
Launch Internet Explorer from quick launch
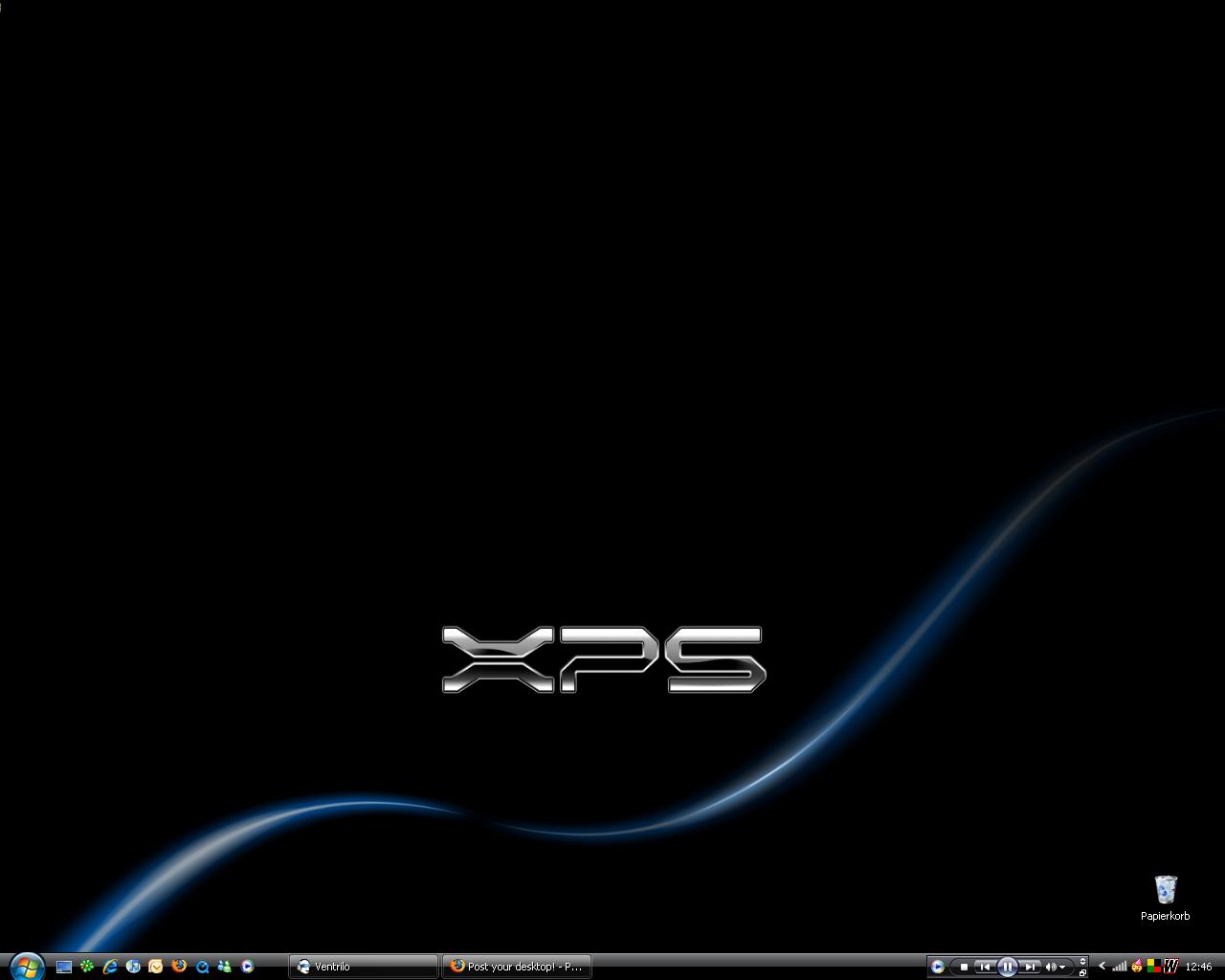click(110, 967)
